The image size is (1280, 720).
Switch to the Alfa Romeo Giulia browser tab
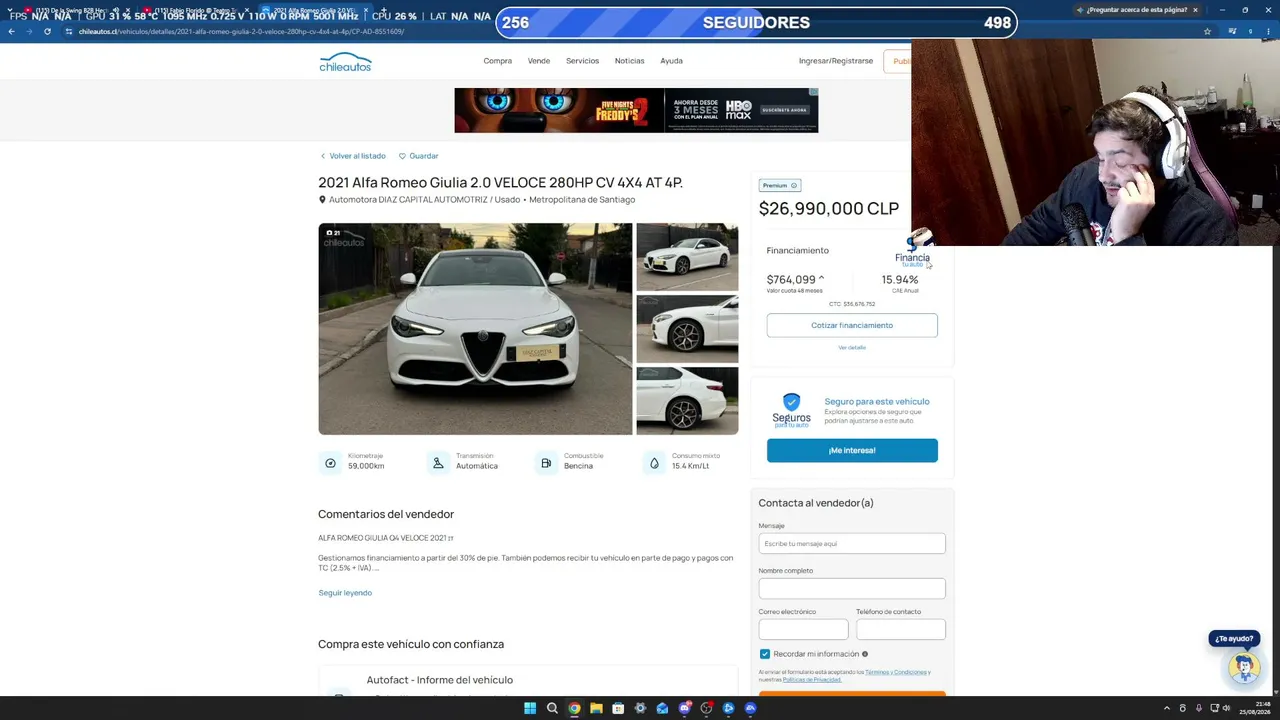pyautogui.click(x=315, y=11)
